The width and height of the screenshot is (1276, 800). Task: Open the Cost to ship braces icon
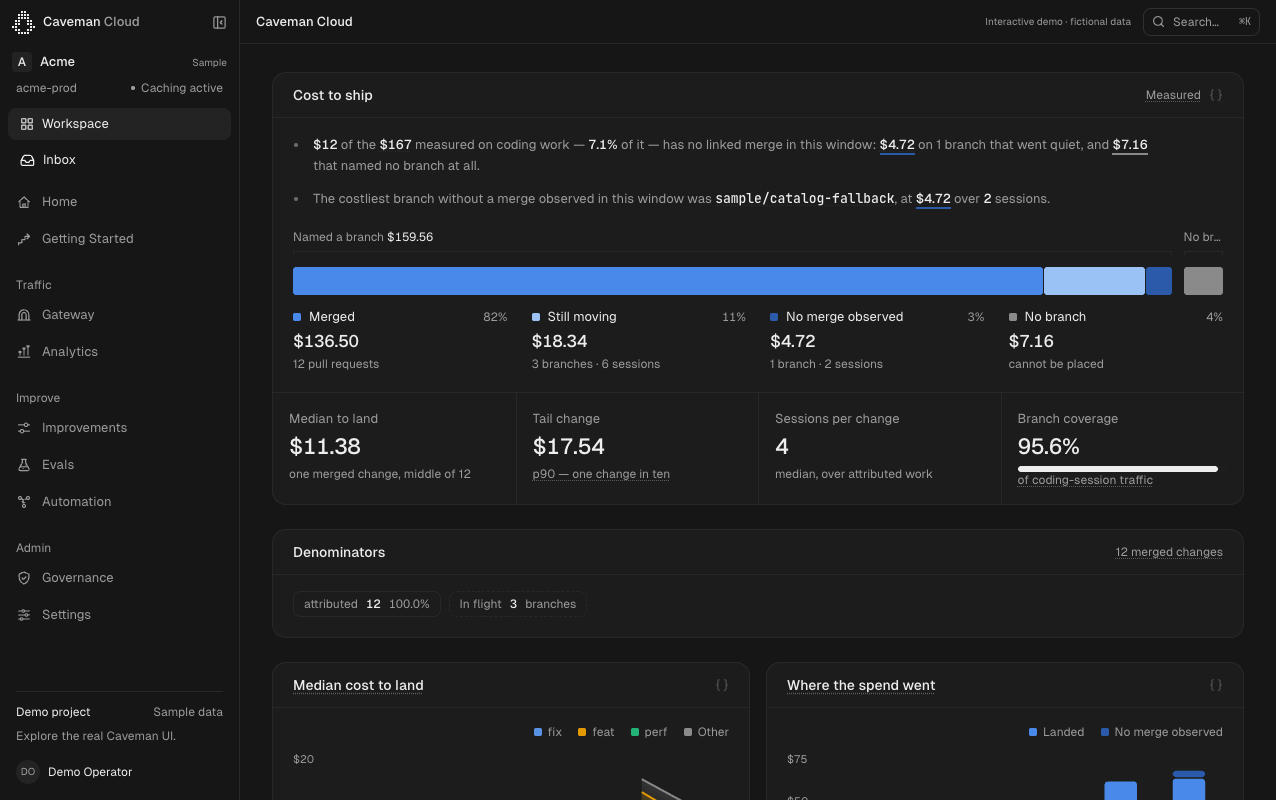tap(1216, 95)
